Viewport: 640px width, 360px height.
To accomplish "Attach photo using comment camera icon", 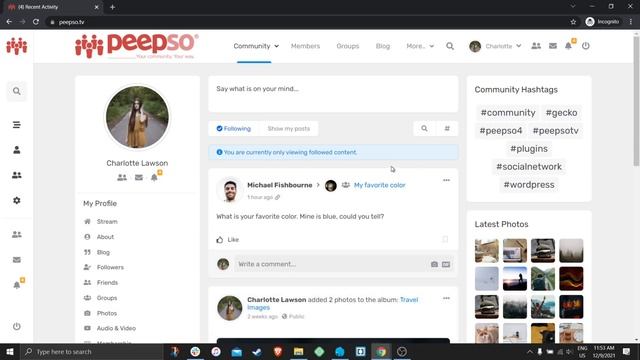I will coord(434,264).
